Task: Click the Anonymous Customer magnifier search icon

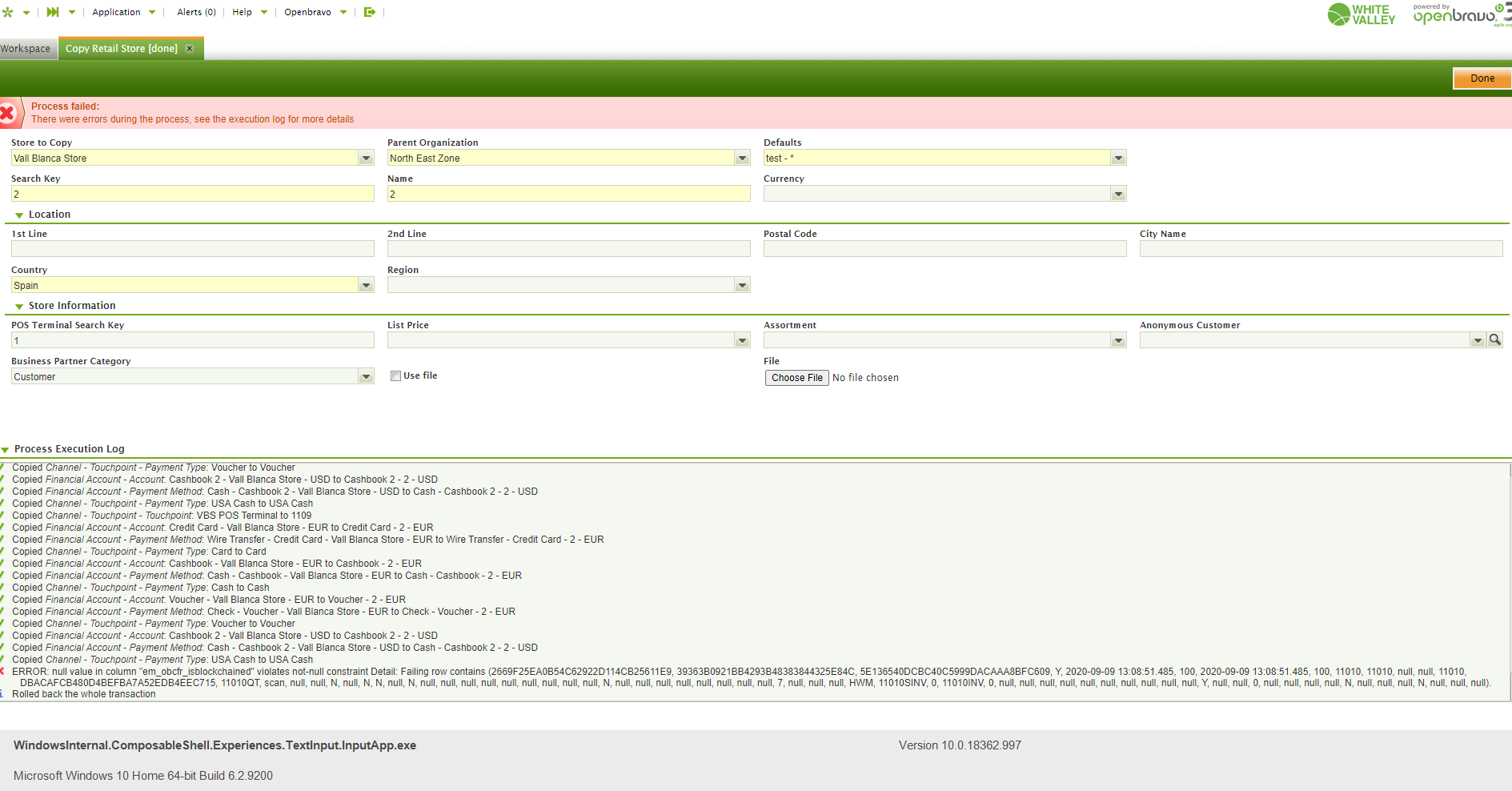Action: [x=1494, y=340]
